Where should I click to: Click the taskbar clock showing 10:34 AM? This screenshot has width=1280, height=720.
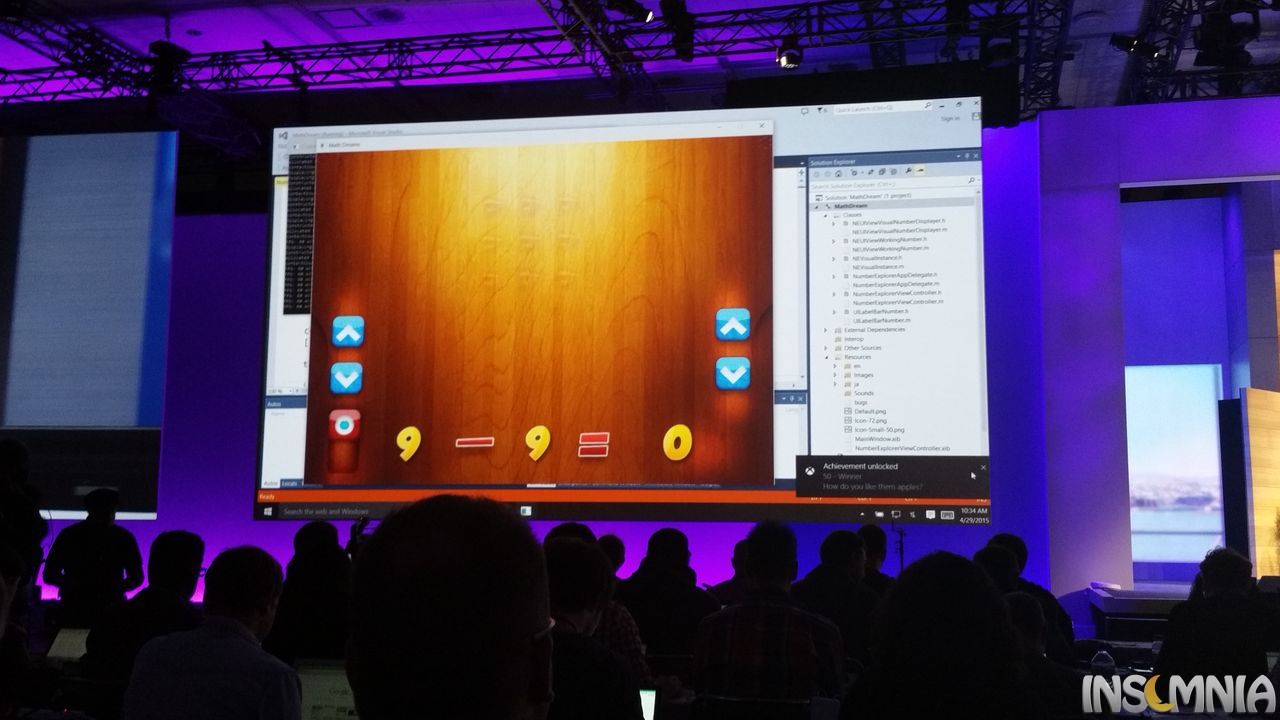point(974,511)
